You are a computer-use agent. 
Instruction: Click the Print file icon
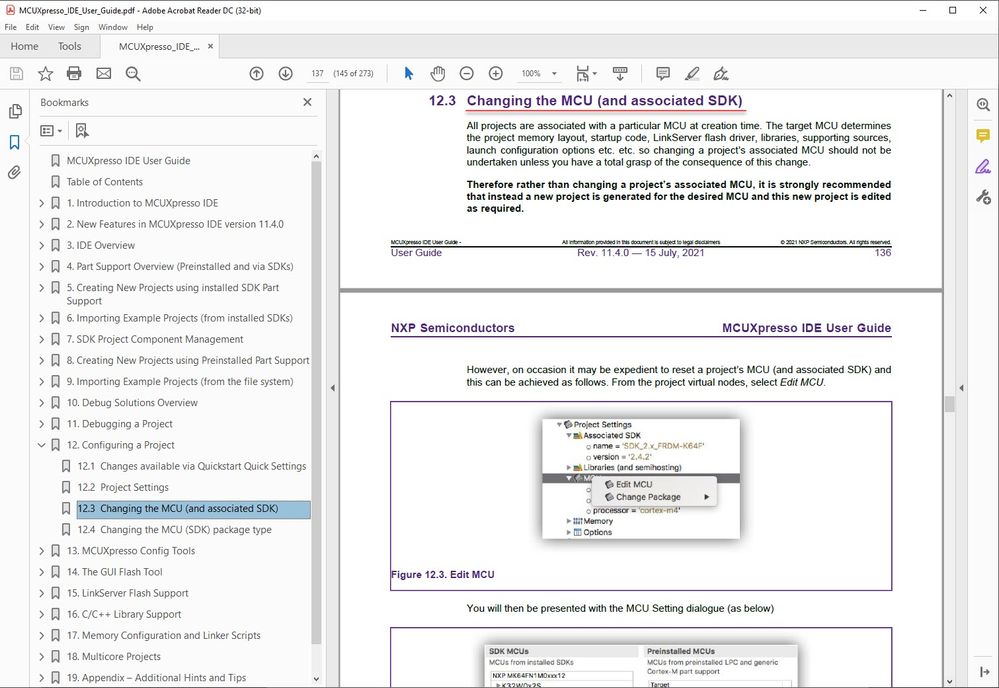pyautogui.click(x=74, y=73)
